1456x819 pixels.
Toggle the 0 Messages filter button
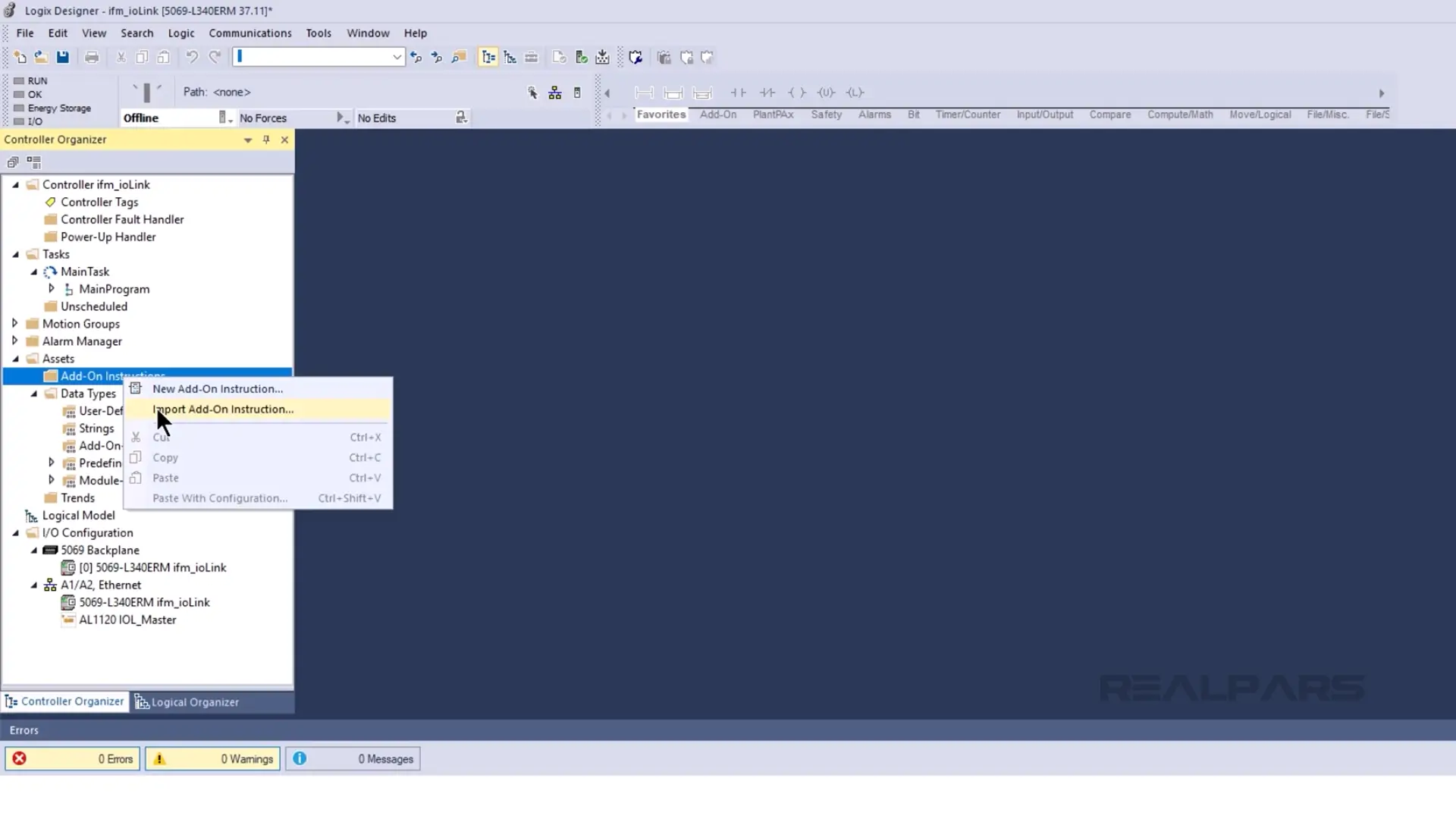[x=353, y=758]
